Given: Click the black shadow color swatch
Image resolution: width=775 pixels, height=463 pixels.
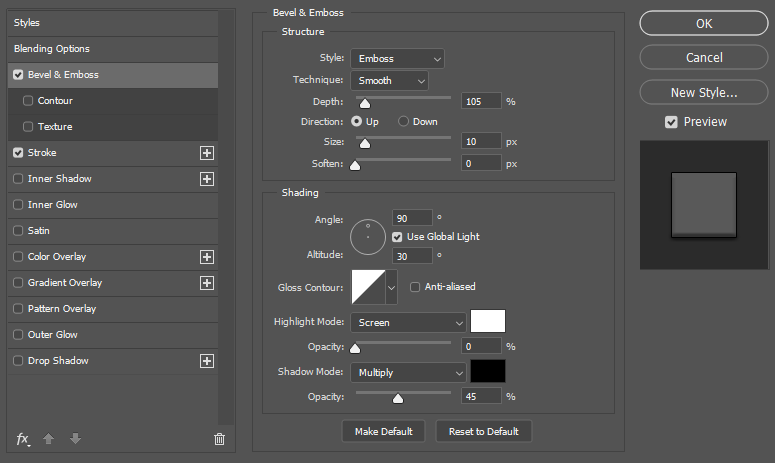Looking at the screenshot, I should (x=489, y=372).
